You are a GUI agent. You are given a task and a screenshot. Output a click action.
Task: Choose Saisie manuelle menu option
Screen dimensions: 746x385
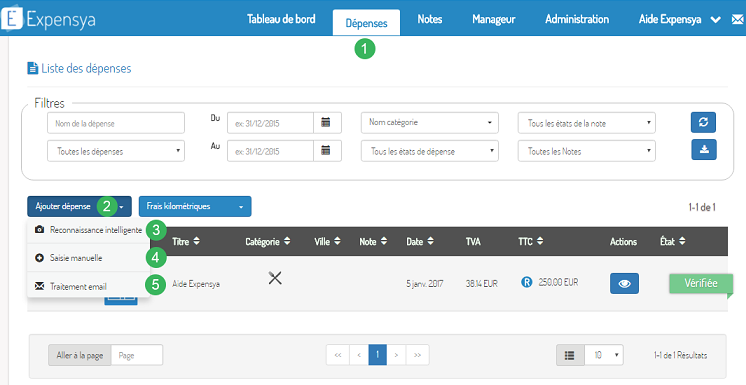pos(88,258)
